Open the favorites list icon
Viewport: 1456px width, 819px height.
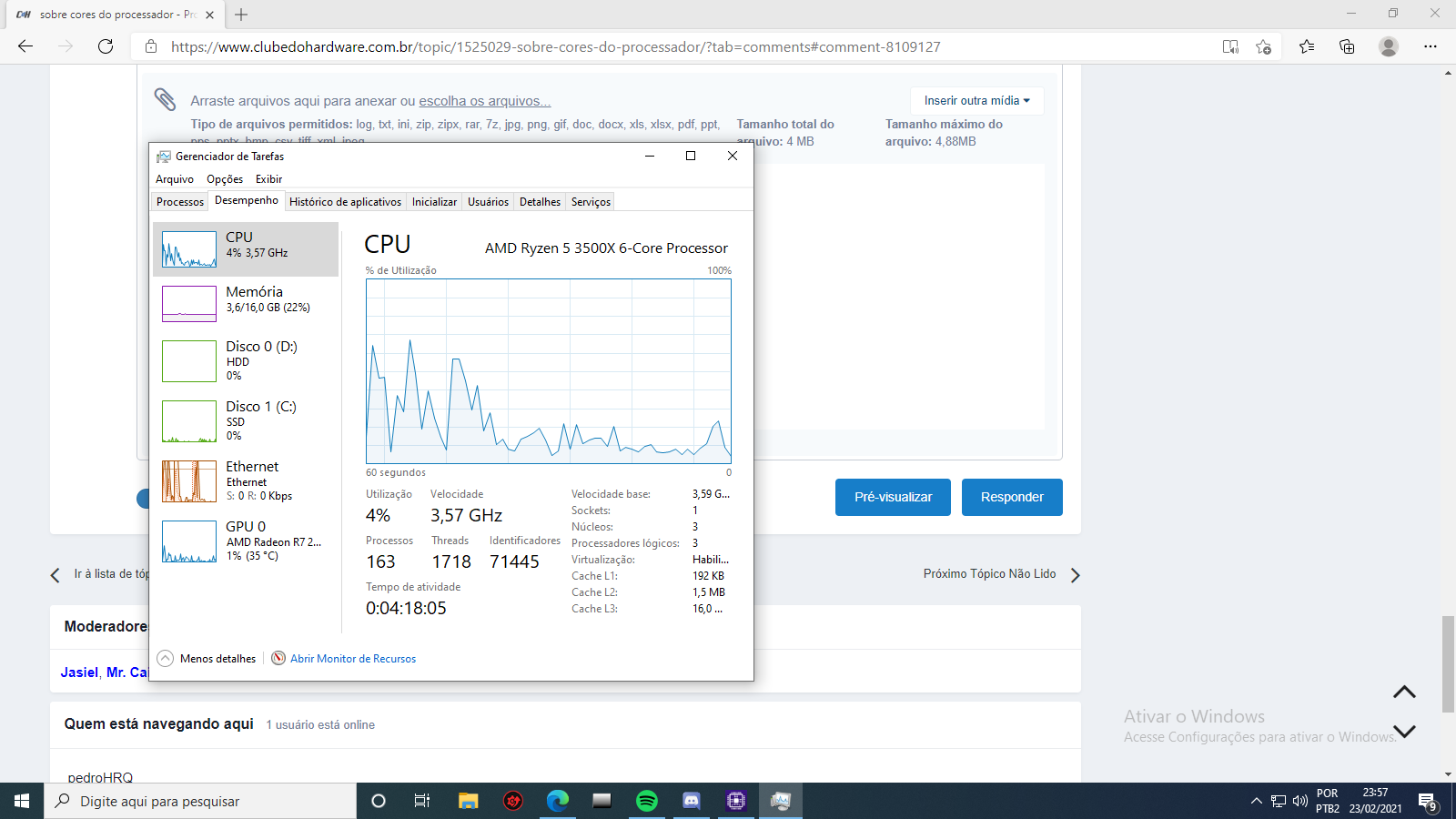pos(1307,46)
